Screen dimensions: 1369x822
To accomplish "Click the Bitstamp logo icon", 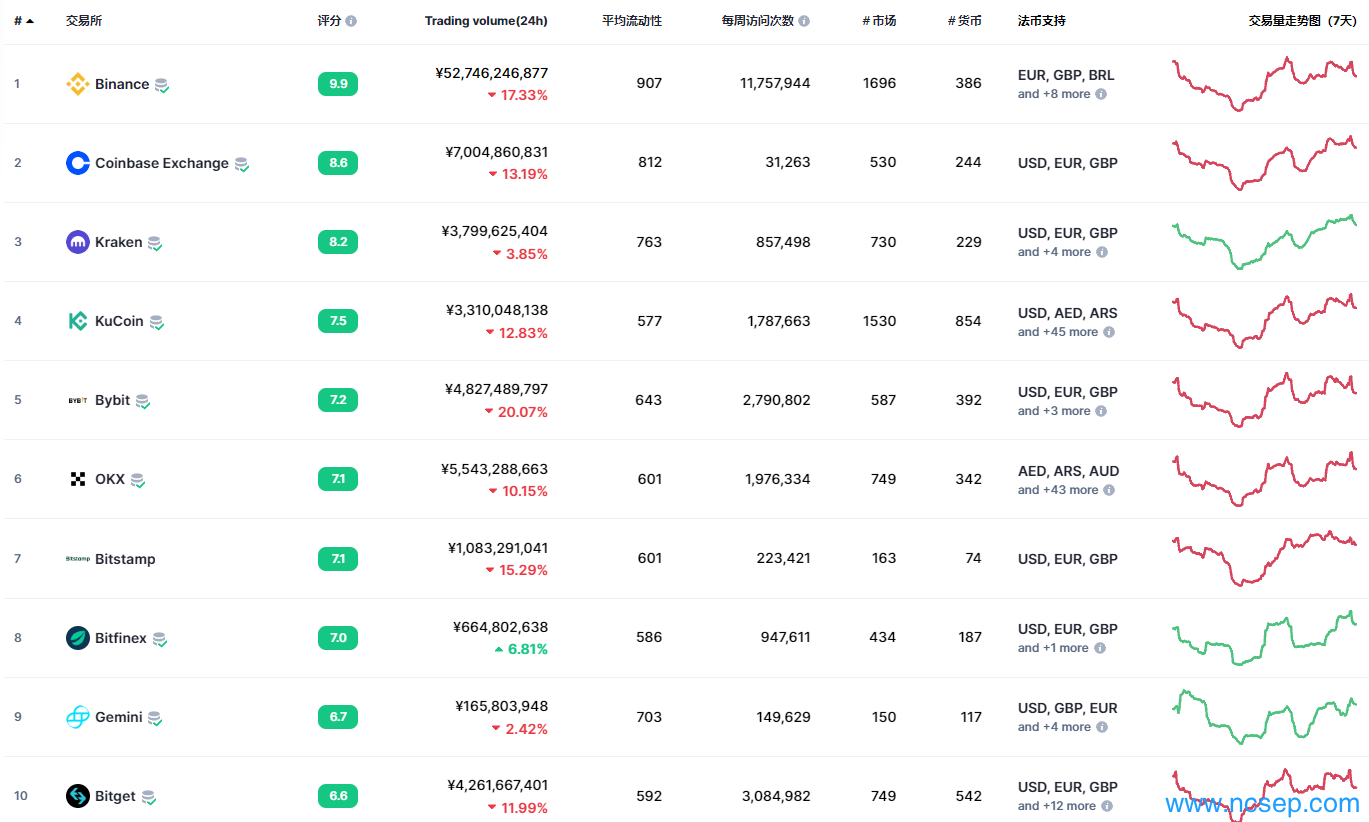I will pyautogui.click(x=78, y=559).
